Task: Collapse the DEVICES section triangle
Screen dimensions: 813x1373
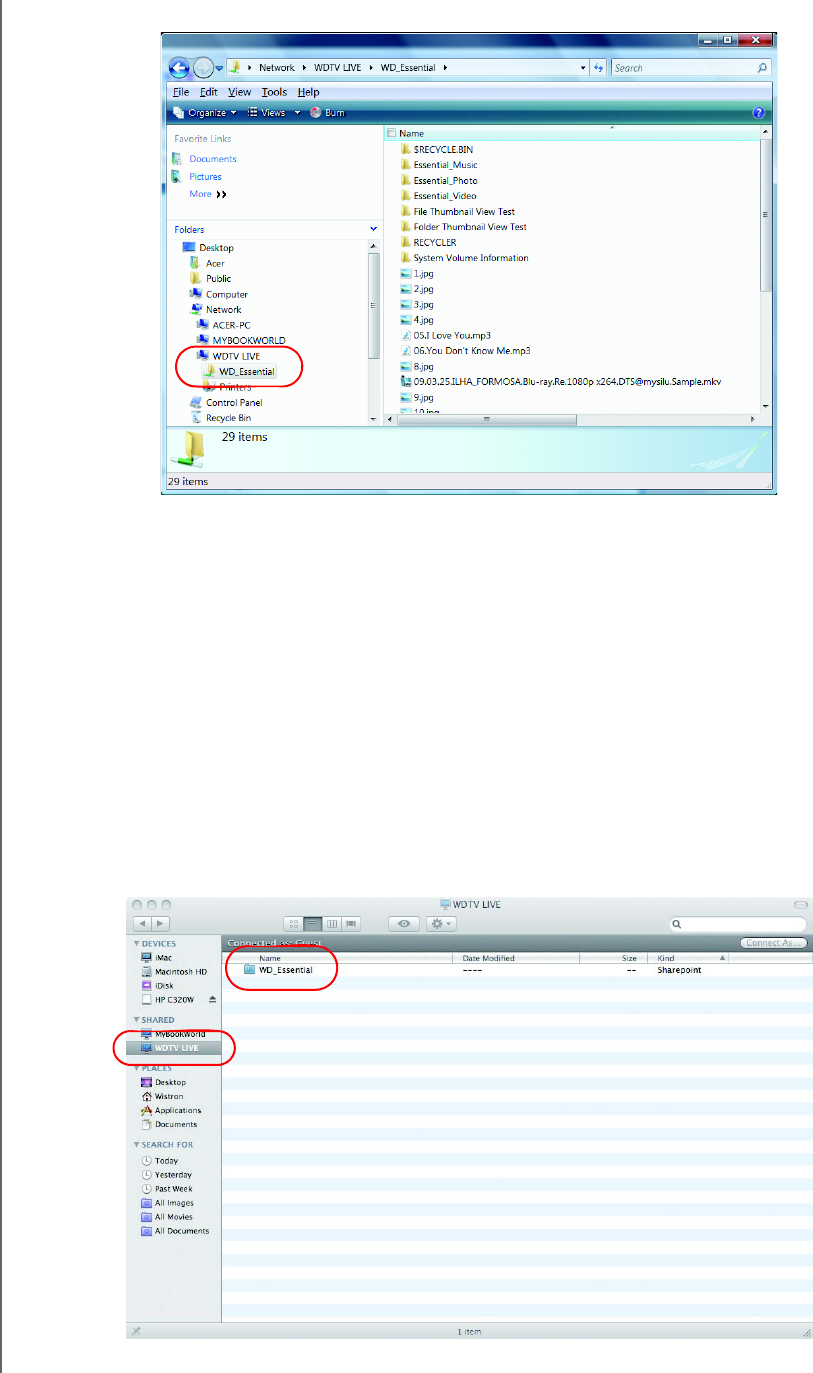Action: click(136, 944)
